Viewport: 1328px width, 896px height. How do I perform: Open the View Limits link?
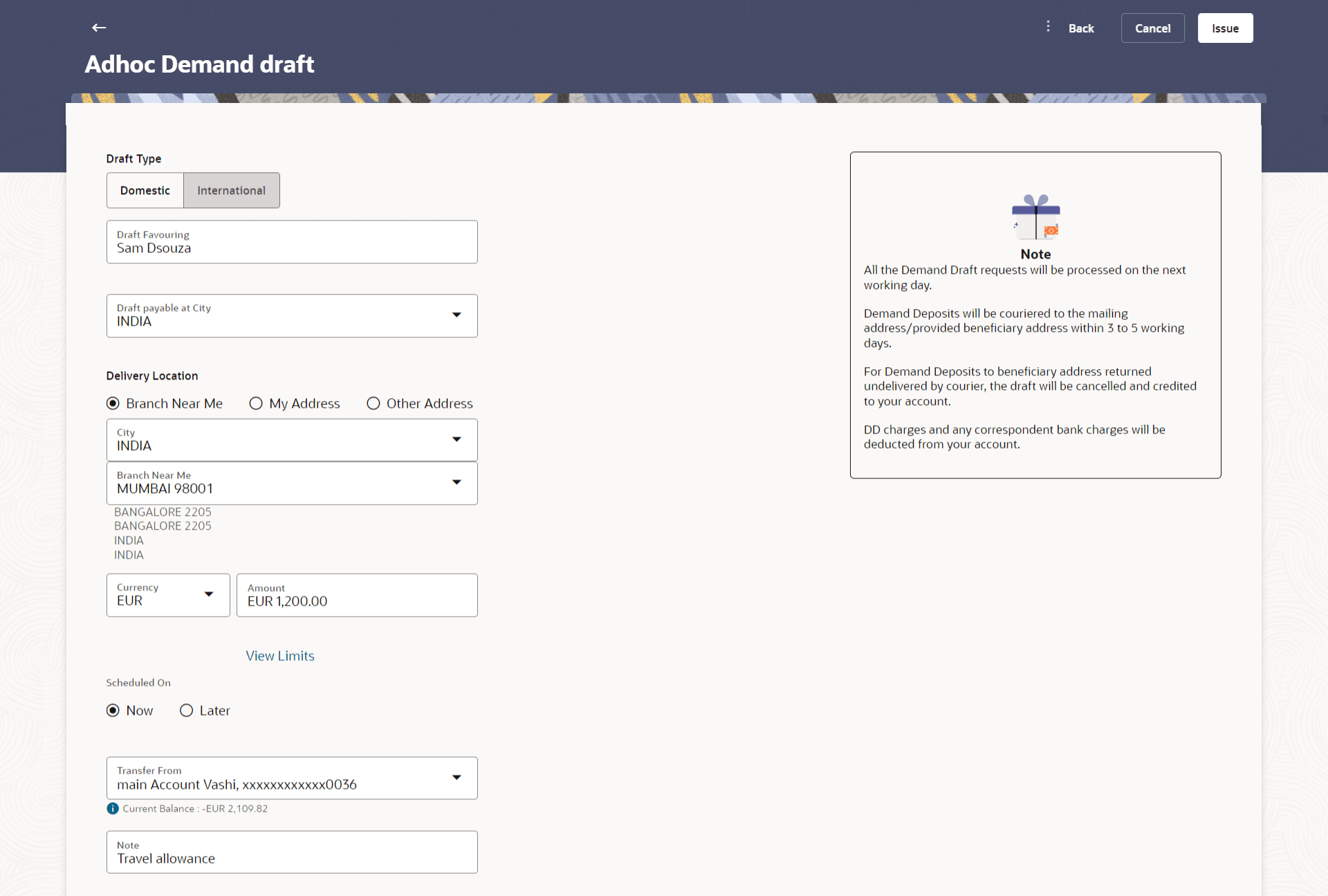click(280, 656)
